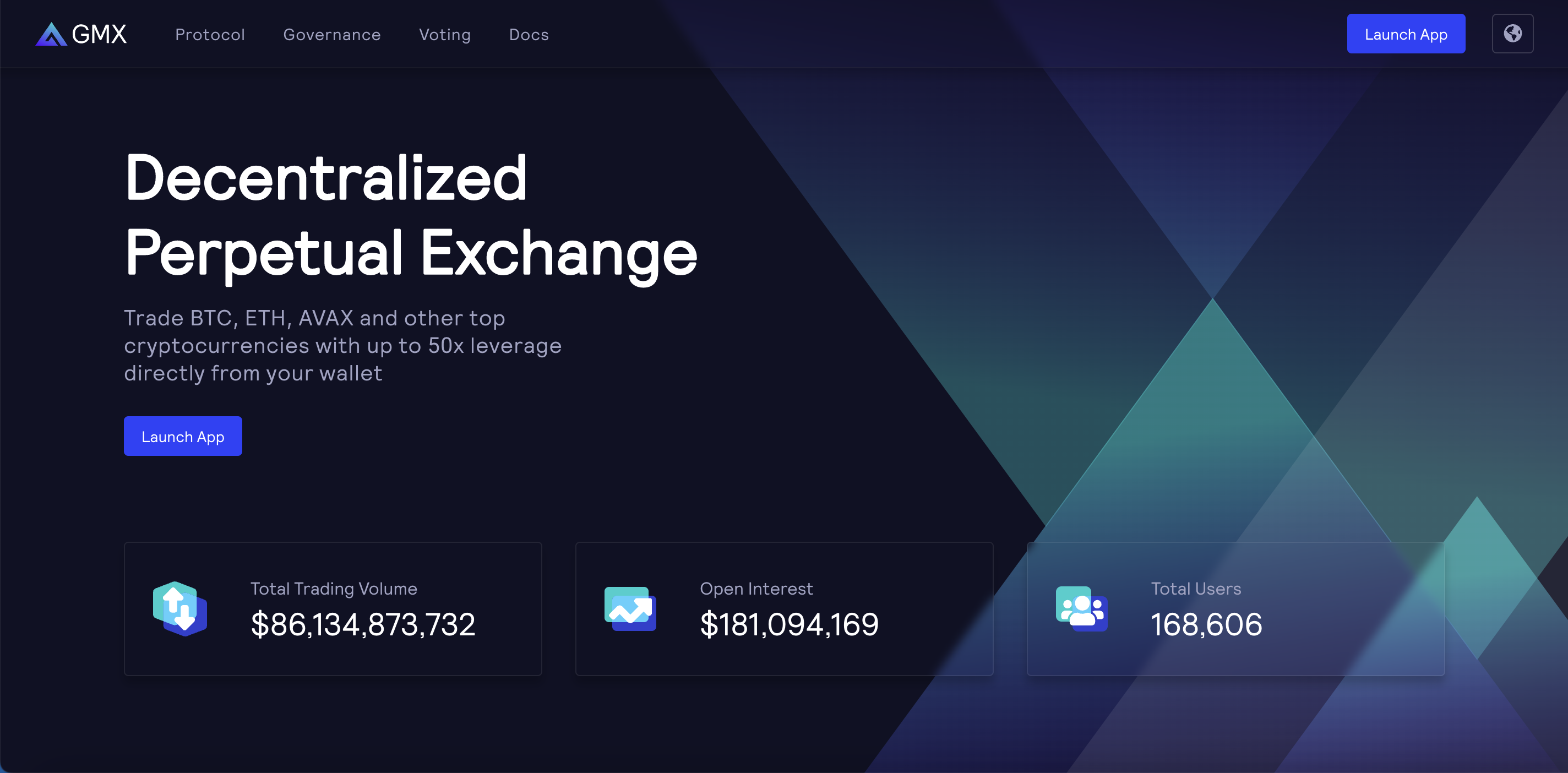
Task: Click the Launch App button hero
Action: (x=183, y=436)
